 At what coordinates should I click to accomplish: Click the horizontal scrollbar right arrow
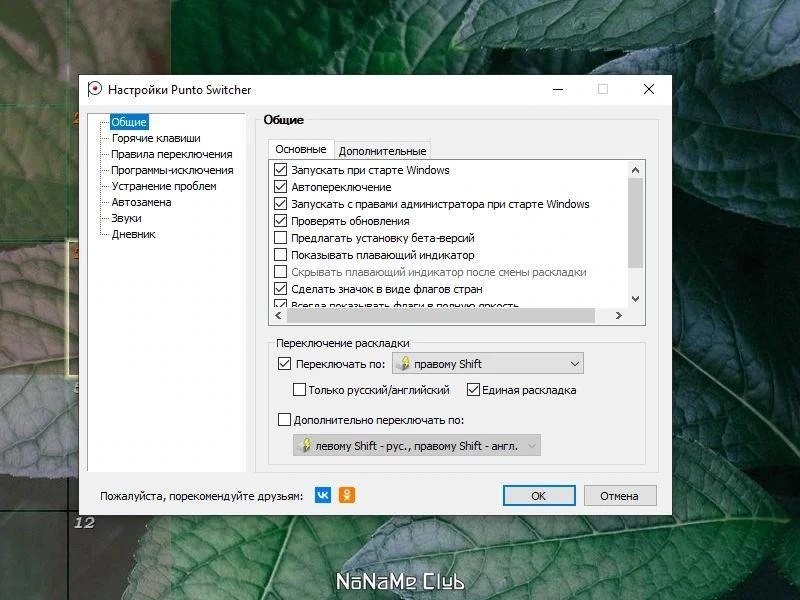click(619, 315)
